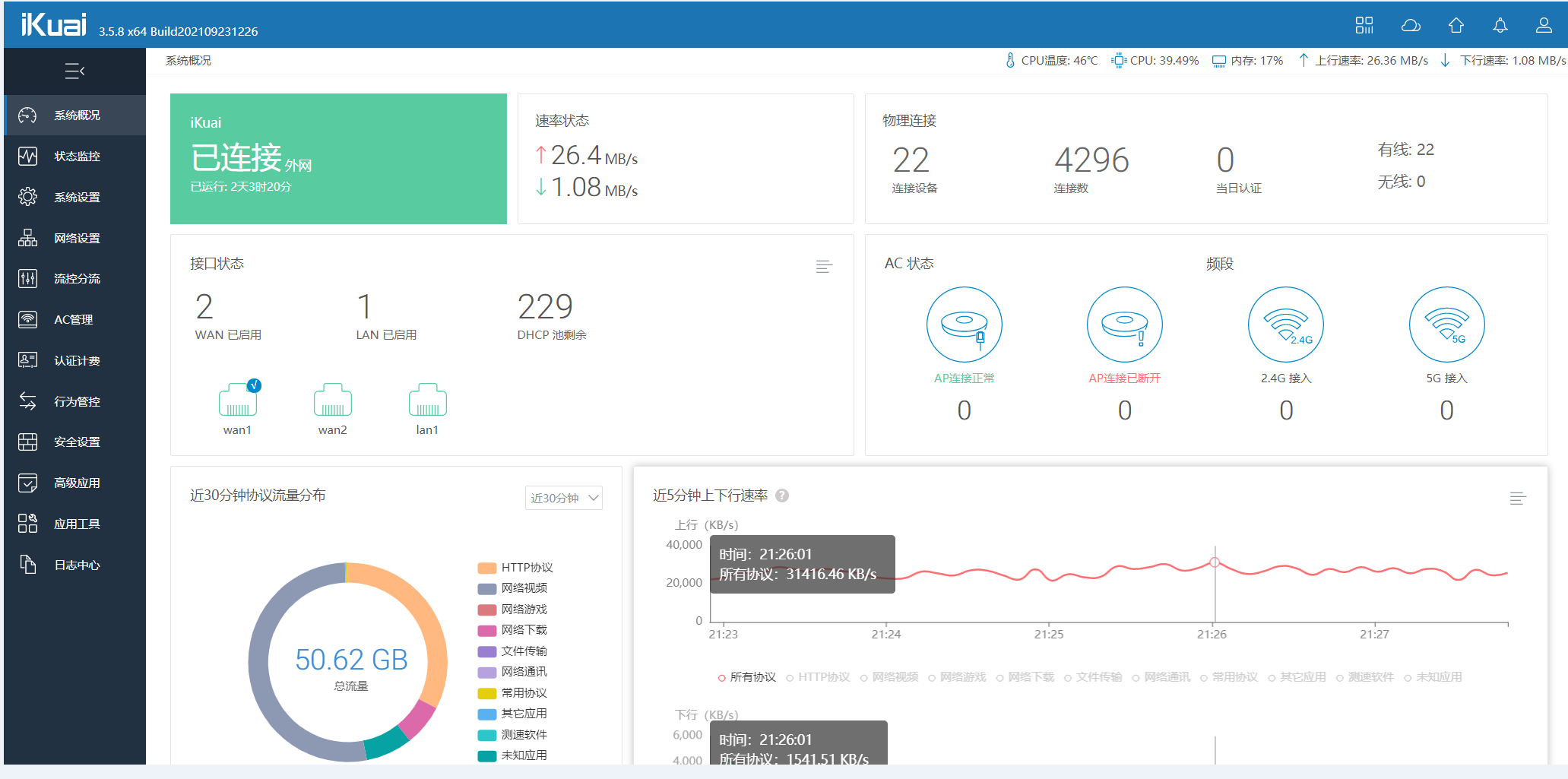
Task: Toggle 所有协议 series in chart legend
Action: click(x=747, y=677)
